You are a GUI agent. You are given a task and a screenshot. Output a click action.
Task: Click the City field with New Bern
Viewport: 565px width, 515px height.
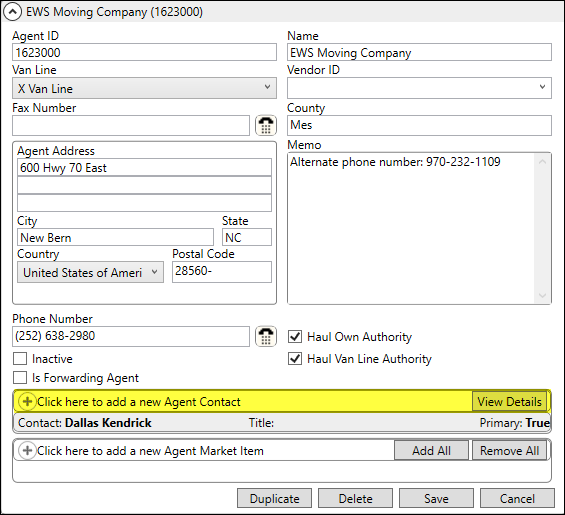(x=115, y=237)
